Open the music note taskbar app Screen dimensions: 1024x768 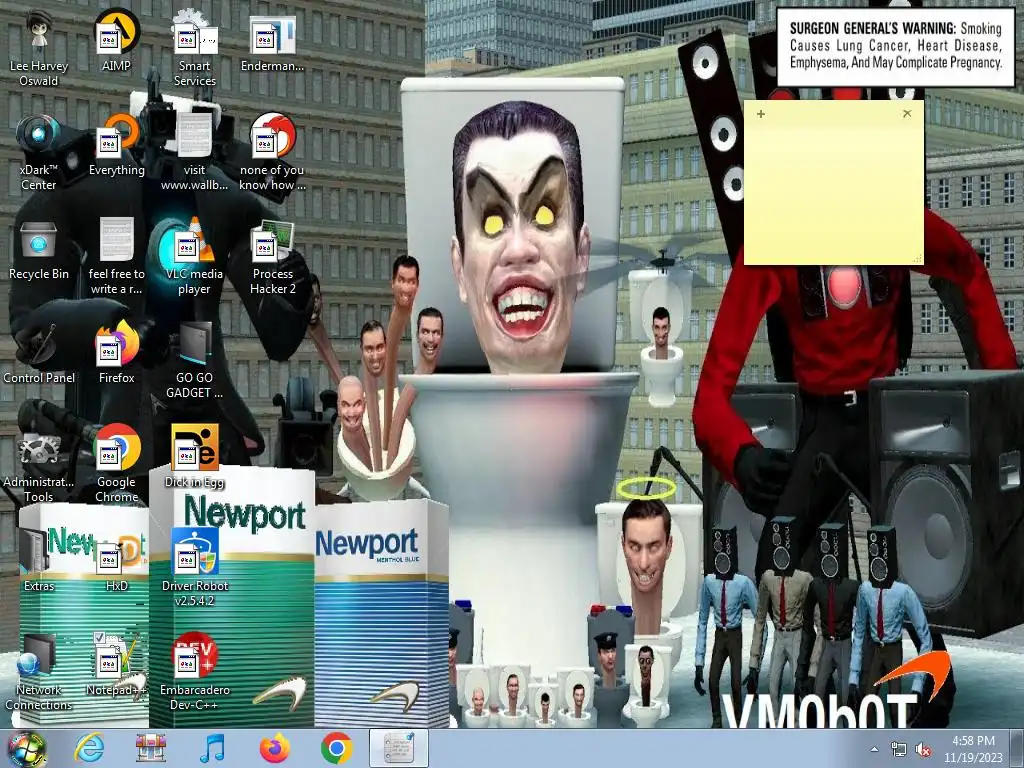(212, 748)
